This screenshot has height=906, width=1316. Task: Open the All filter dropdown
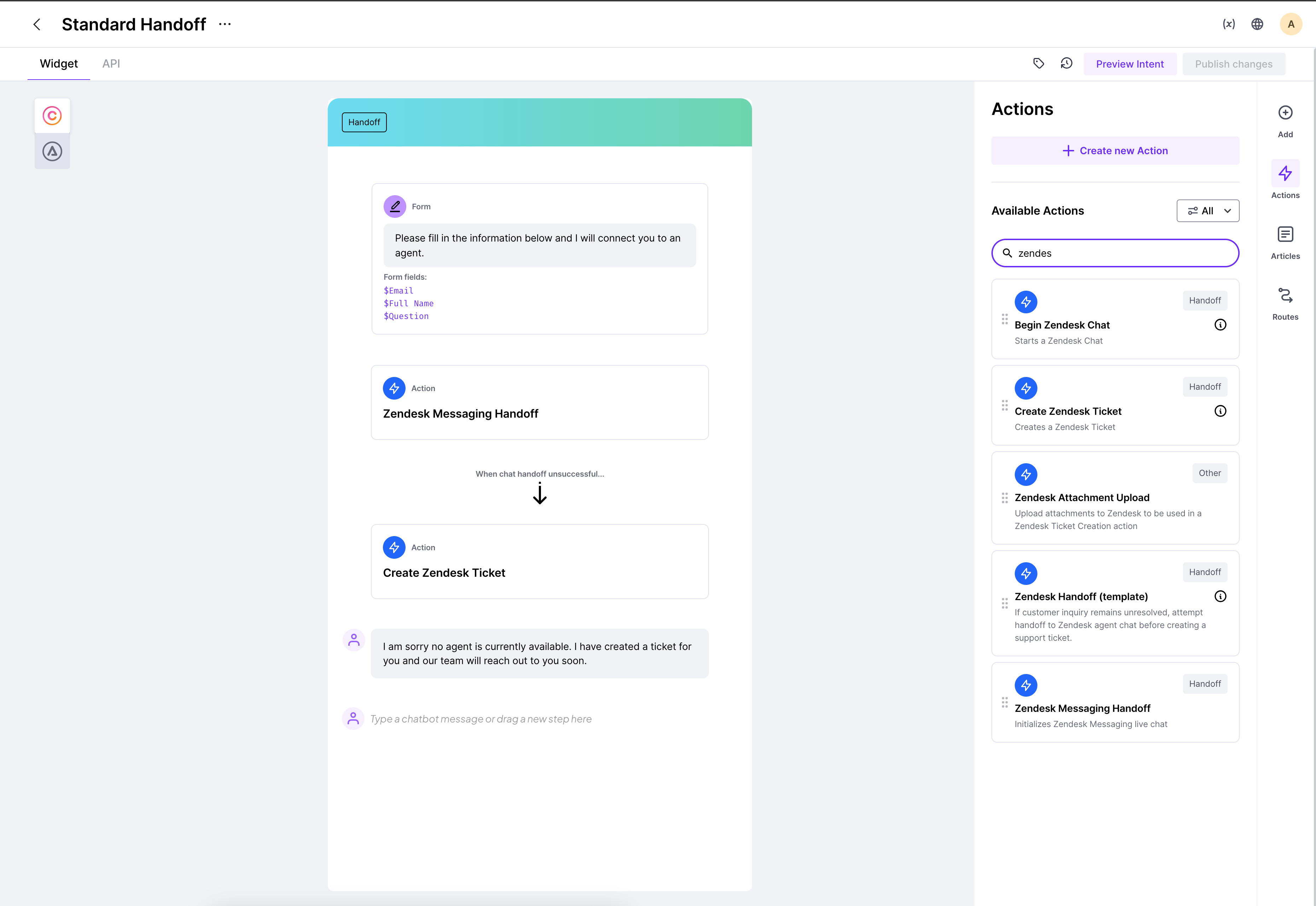point(1207,211)
